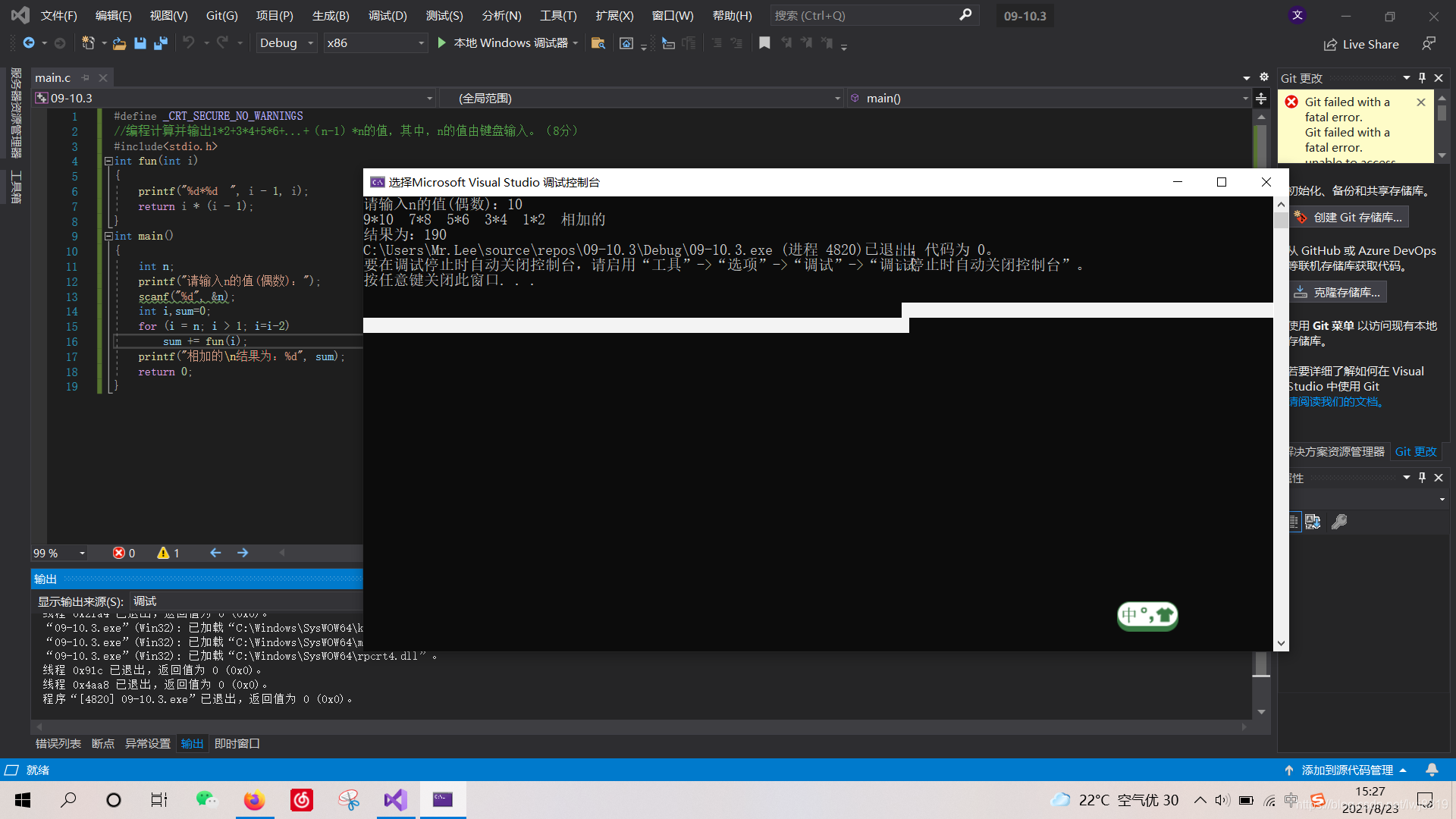This screenshot has height=819, width=1456.
Task: Click the Bookmark toggle icon in the toolbar
Action: [x=764, y=43]
